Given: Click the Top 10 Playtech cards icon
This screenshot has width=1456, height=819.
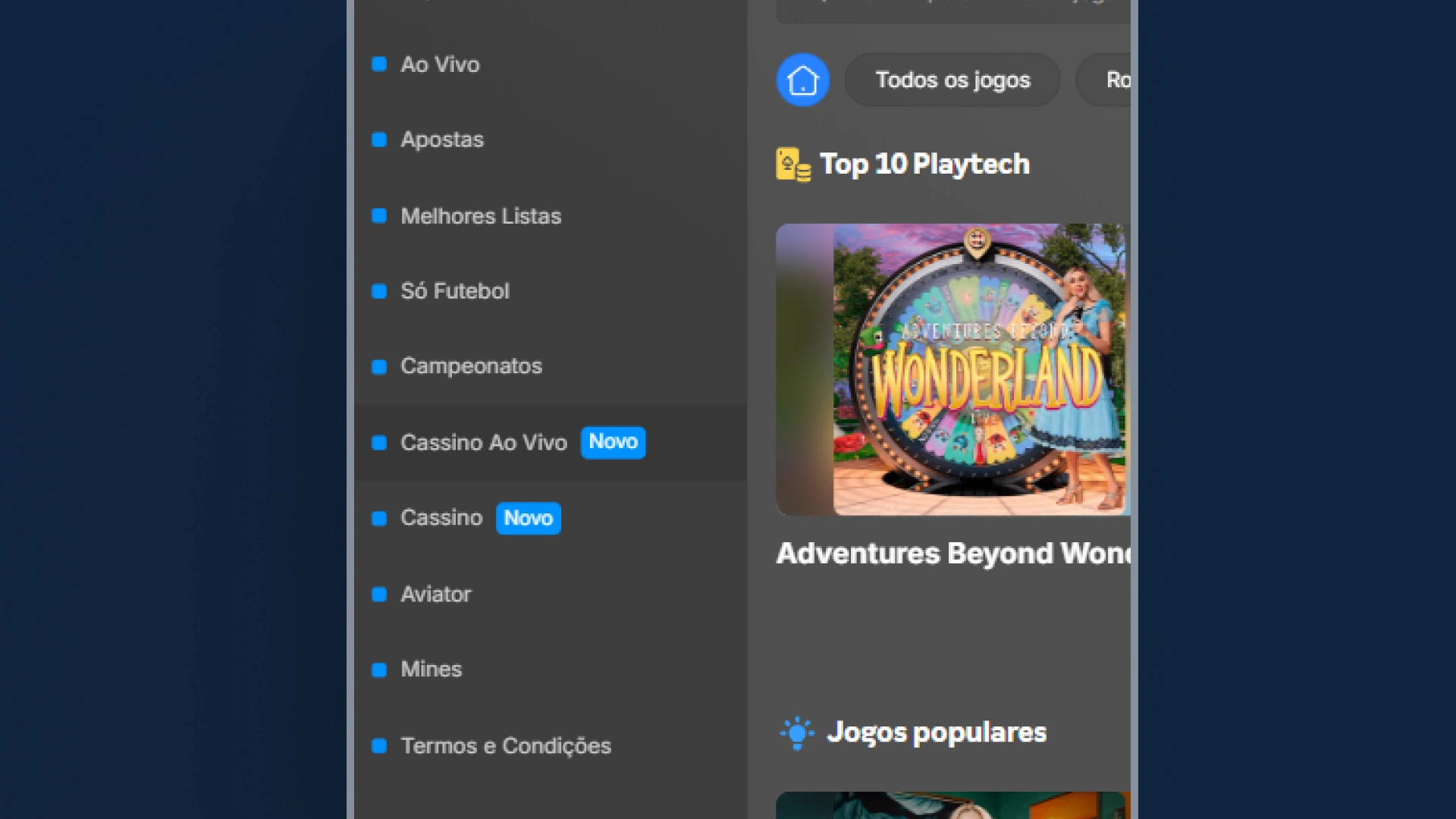Looking at the screenshot, I should tap(793, 165).
